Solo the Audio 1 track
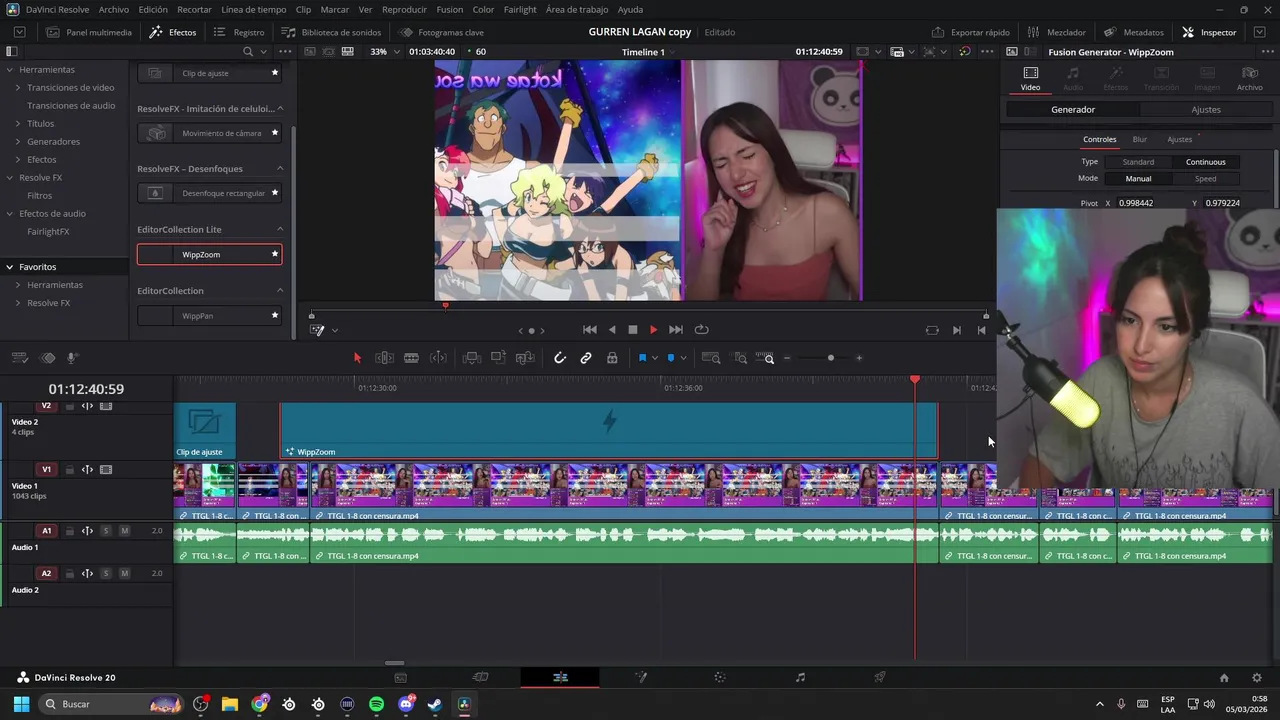 105,531
